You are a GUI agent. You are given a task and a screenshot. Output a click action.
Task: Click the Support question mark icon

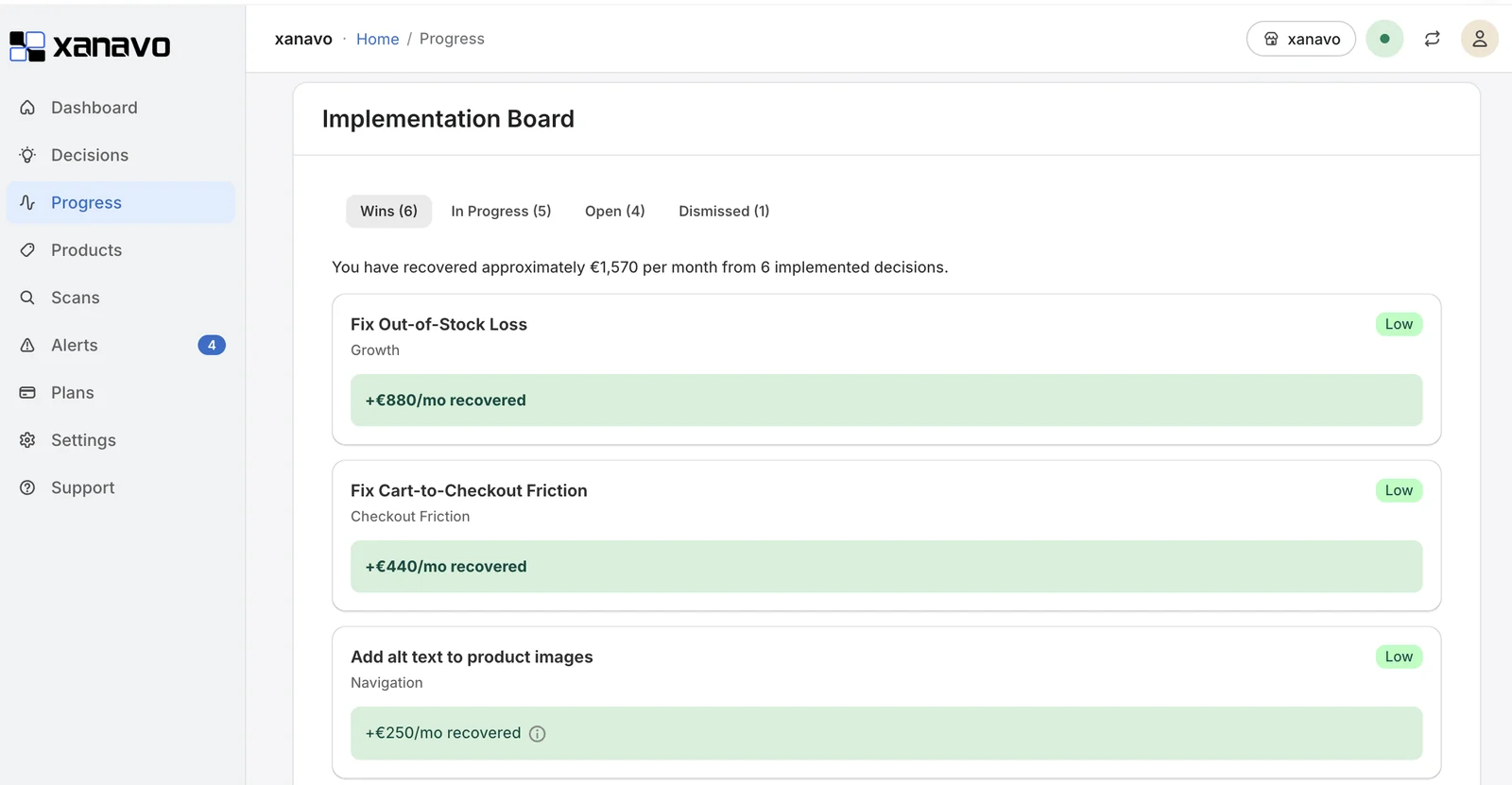27,487
